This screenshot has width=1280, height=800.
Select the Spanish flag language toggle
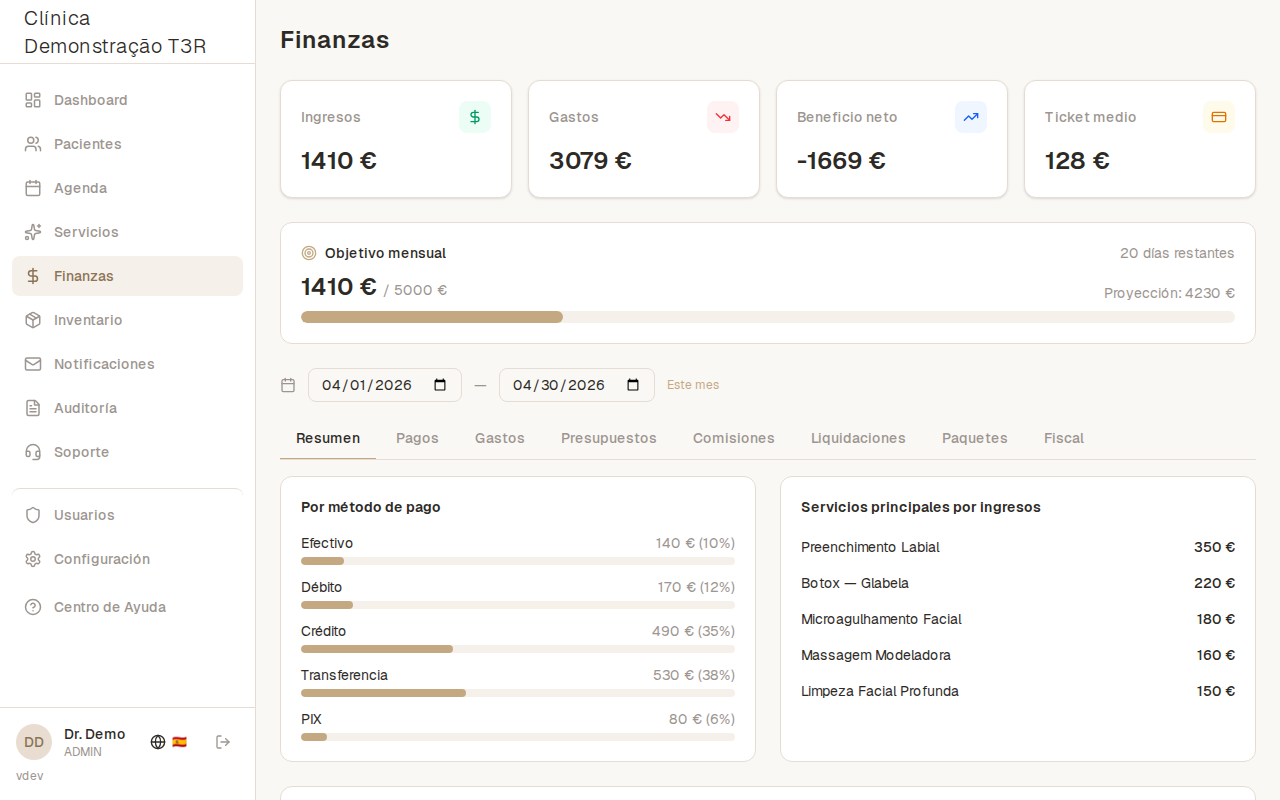point(181,742)
